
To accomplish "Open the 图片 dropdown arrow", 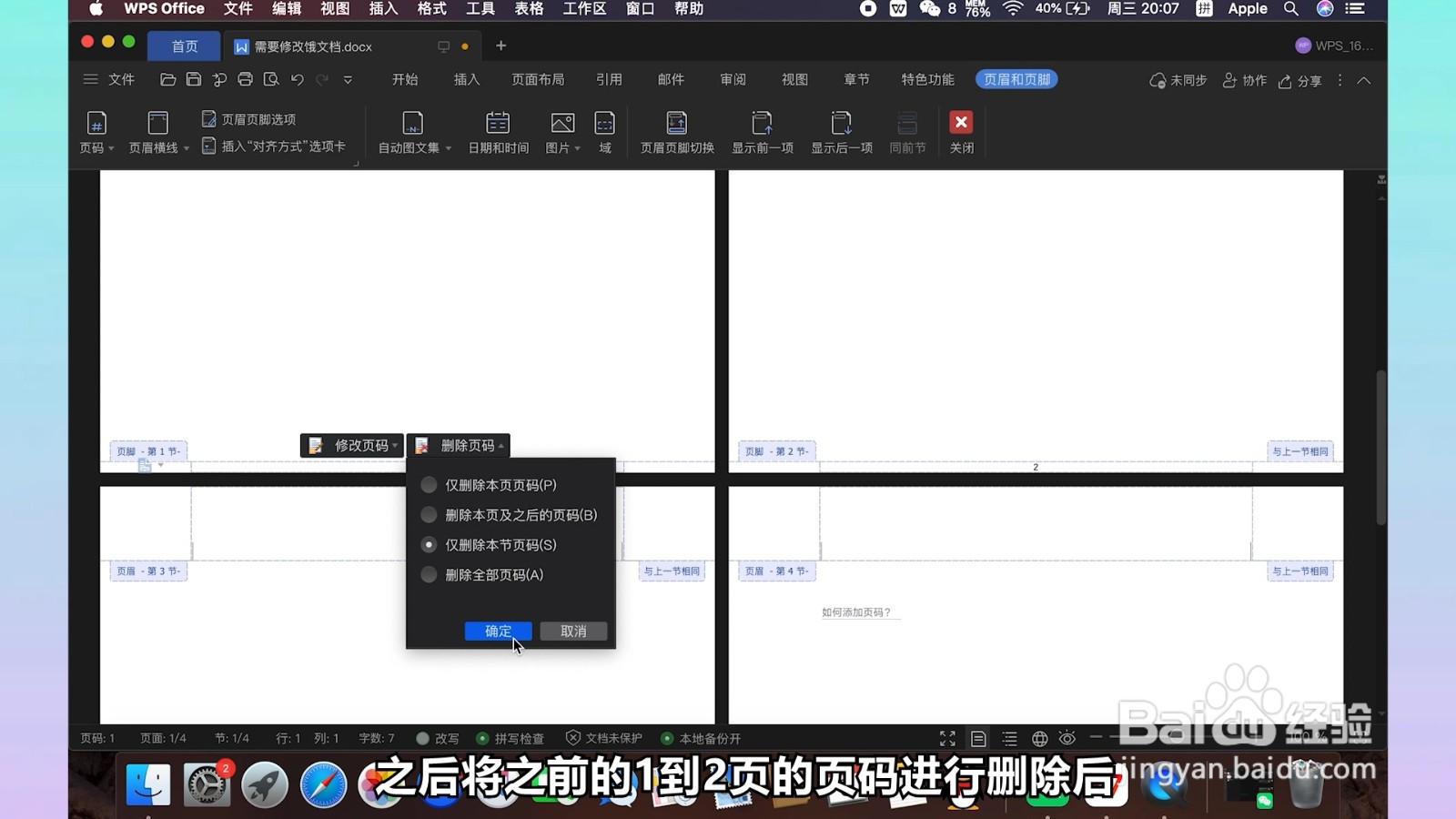I will (576, 148).
